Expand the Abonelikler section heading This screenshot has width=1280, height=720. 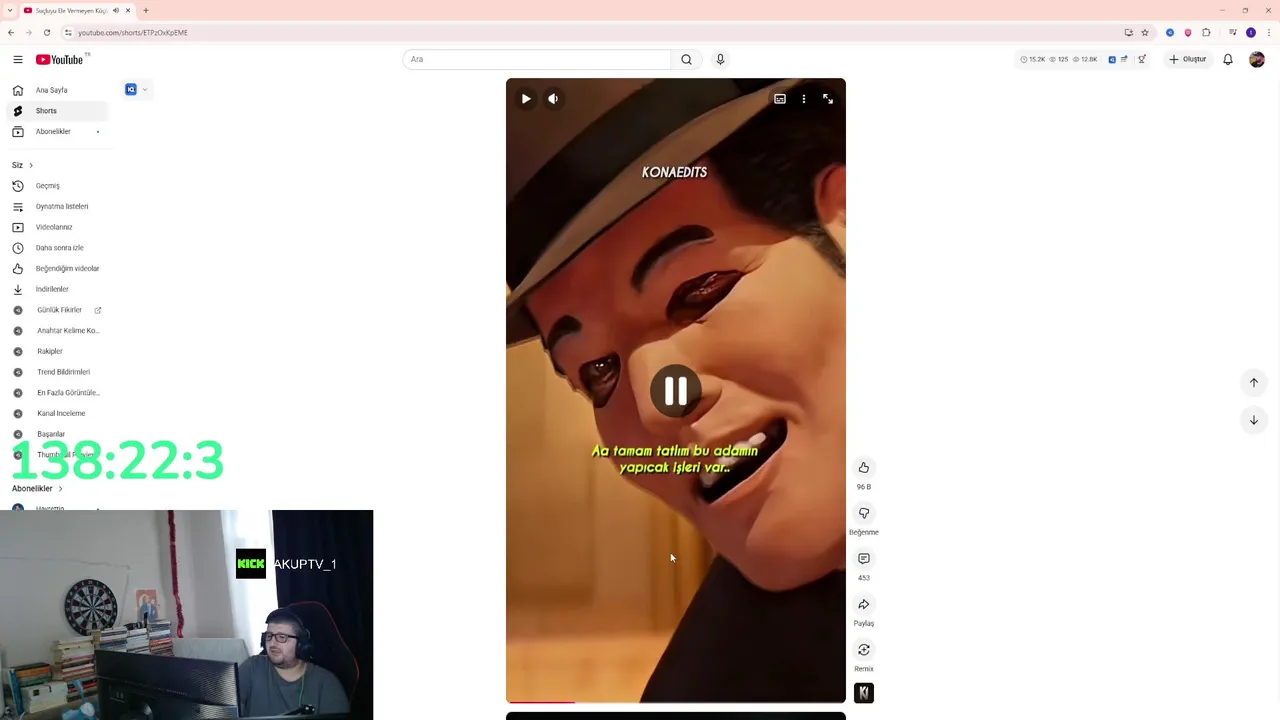pyautogui.click(x=37, y=488)
